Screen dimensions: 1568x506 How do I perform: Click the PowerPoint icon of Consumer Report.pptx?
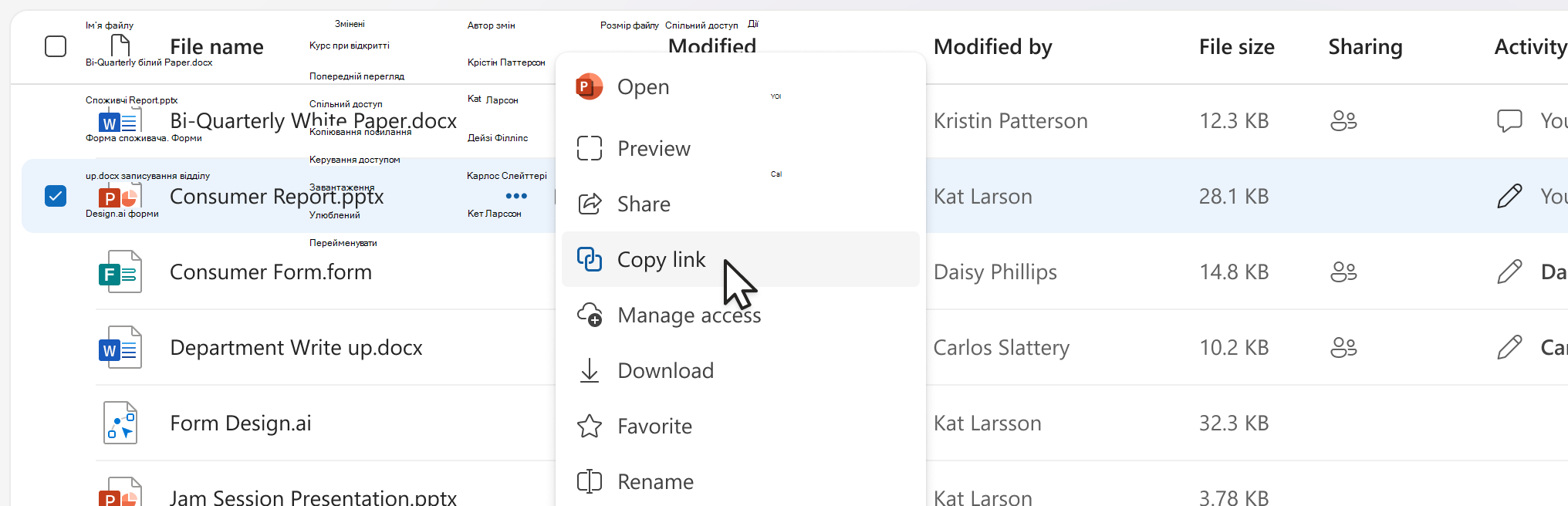tap(120, 196)
